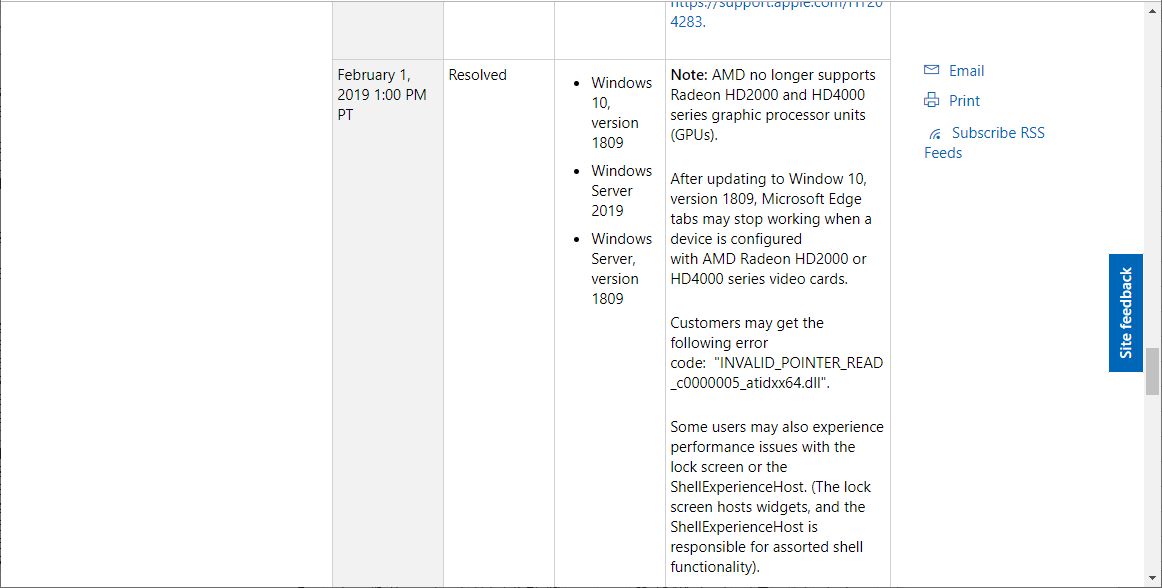Click the ShellExperienceHost performance paragraph
This screenshot has height=588, width=1162.
776,497
